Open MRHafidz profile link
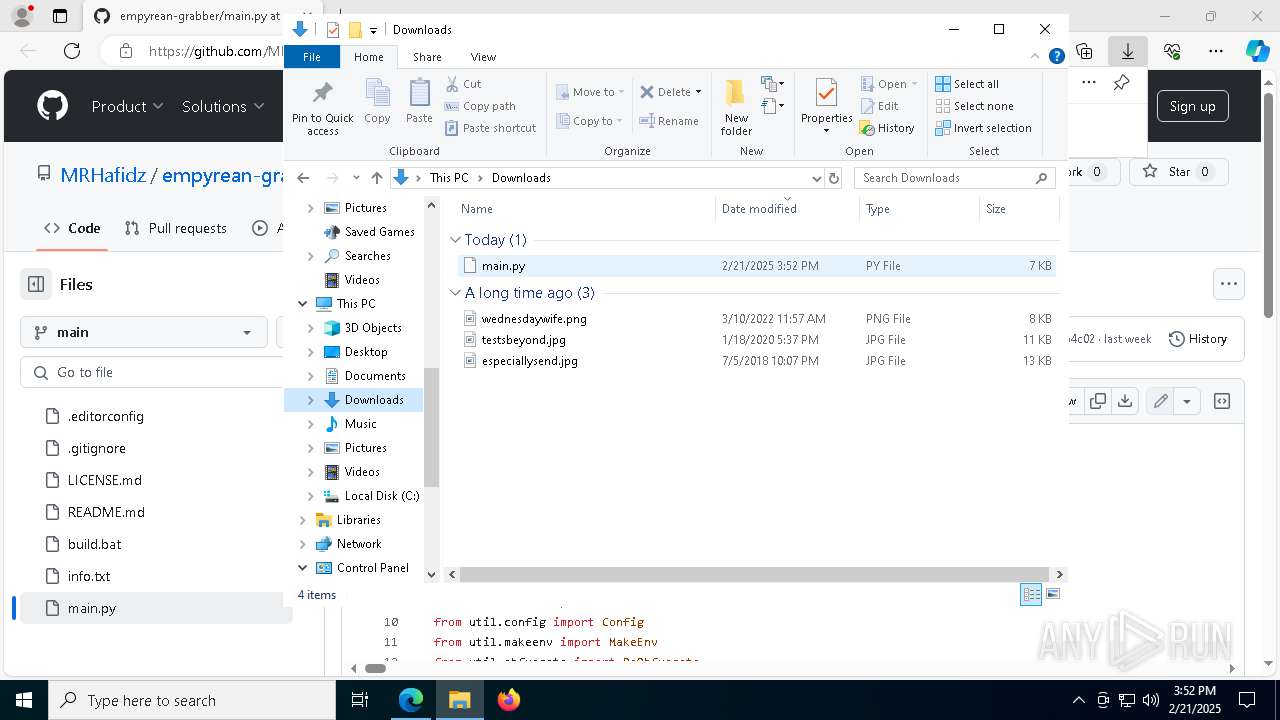1280x720 pixels. (x=103, y=175)
